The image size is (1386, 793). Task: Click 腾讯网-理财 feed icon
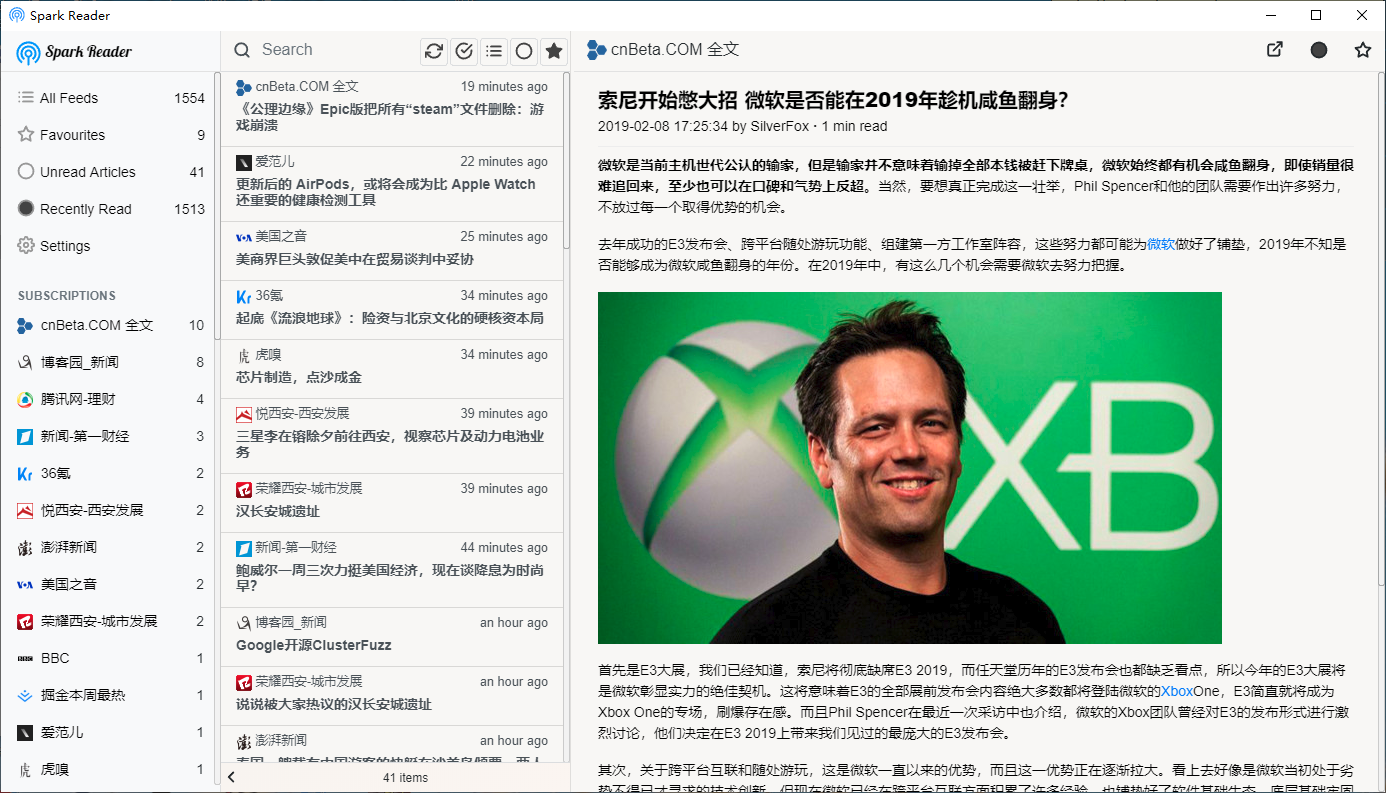[25, 399]
